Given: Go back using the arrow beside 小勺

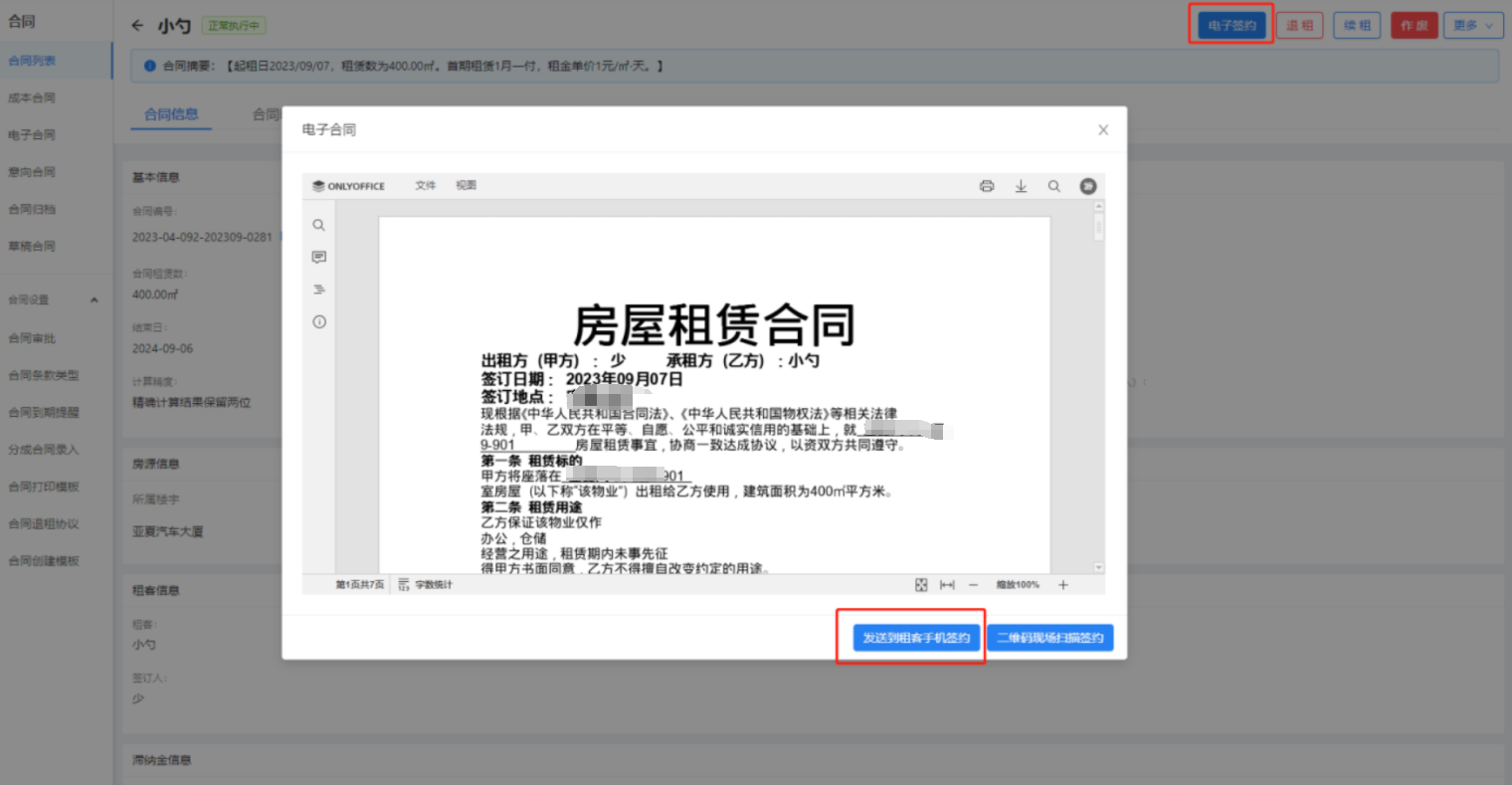Looking at the screenshot, I should pyautogui.click(x=137, y=26).
